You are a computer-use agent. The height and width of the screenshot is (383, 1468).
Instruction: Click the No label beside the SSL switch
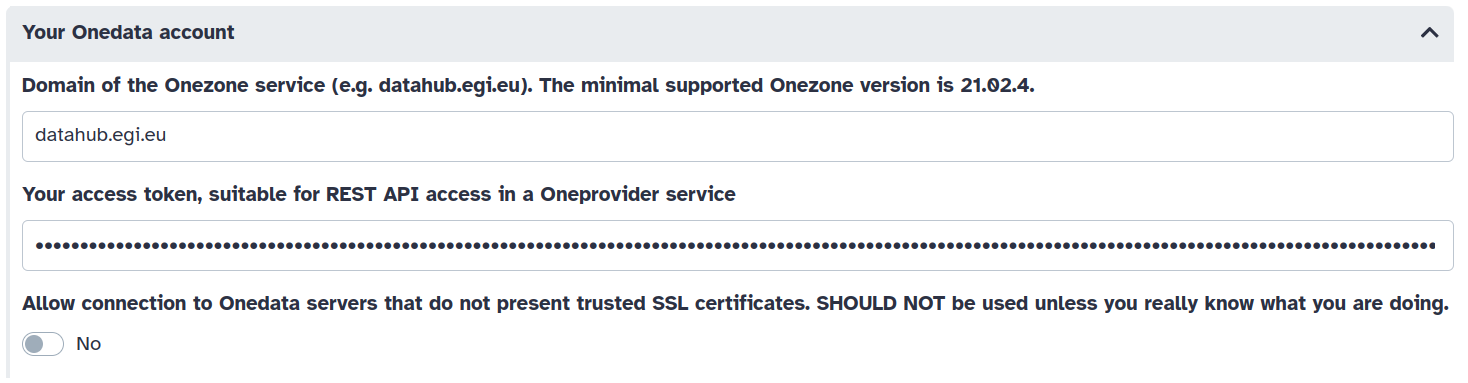pyautogui.click(x=89, y=344)
